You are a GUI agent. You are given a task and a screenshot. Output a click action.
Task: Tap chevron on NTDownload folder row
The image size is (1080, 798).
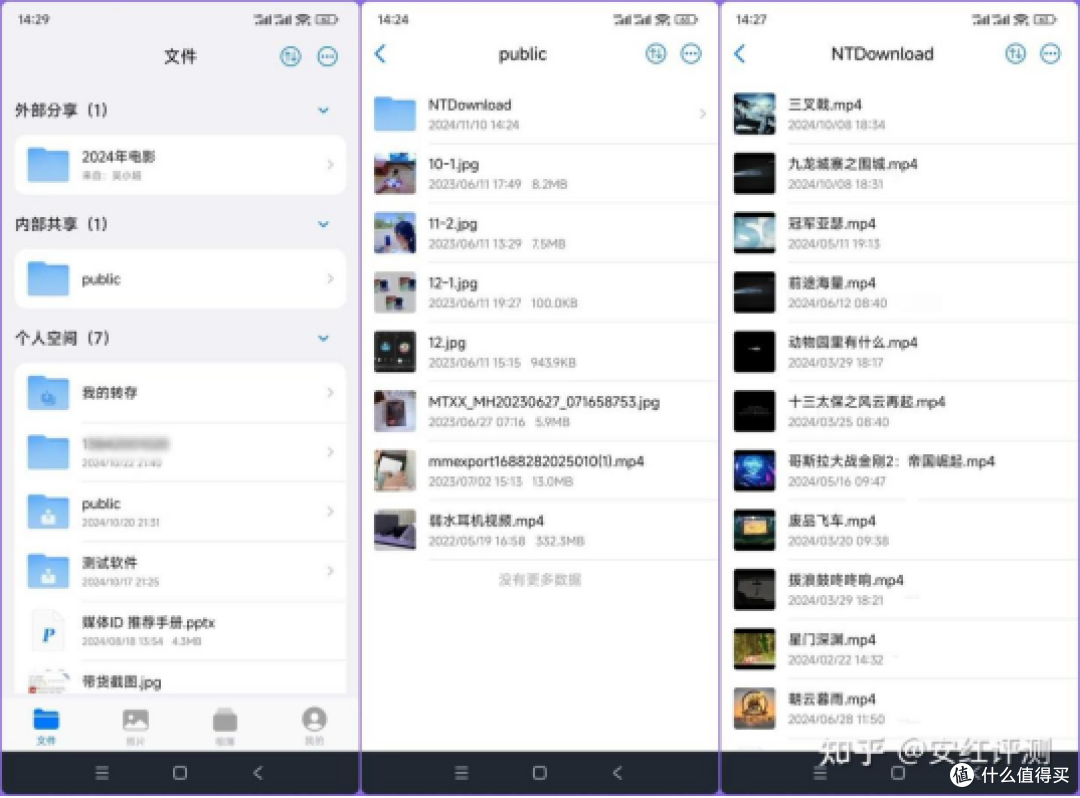[703, 114]
